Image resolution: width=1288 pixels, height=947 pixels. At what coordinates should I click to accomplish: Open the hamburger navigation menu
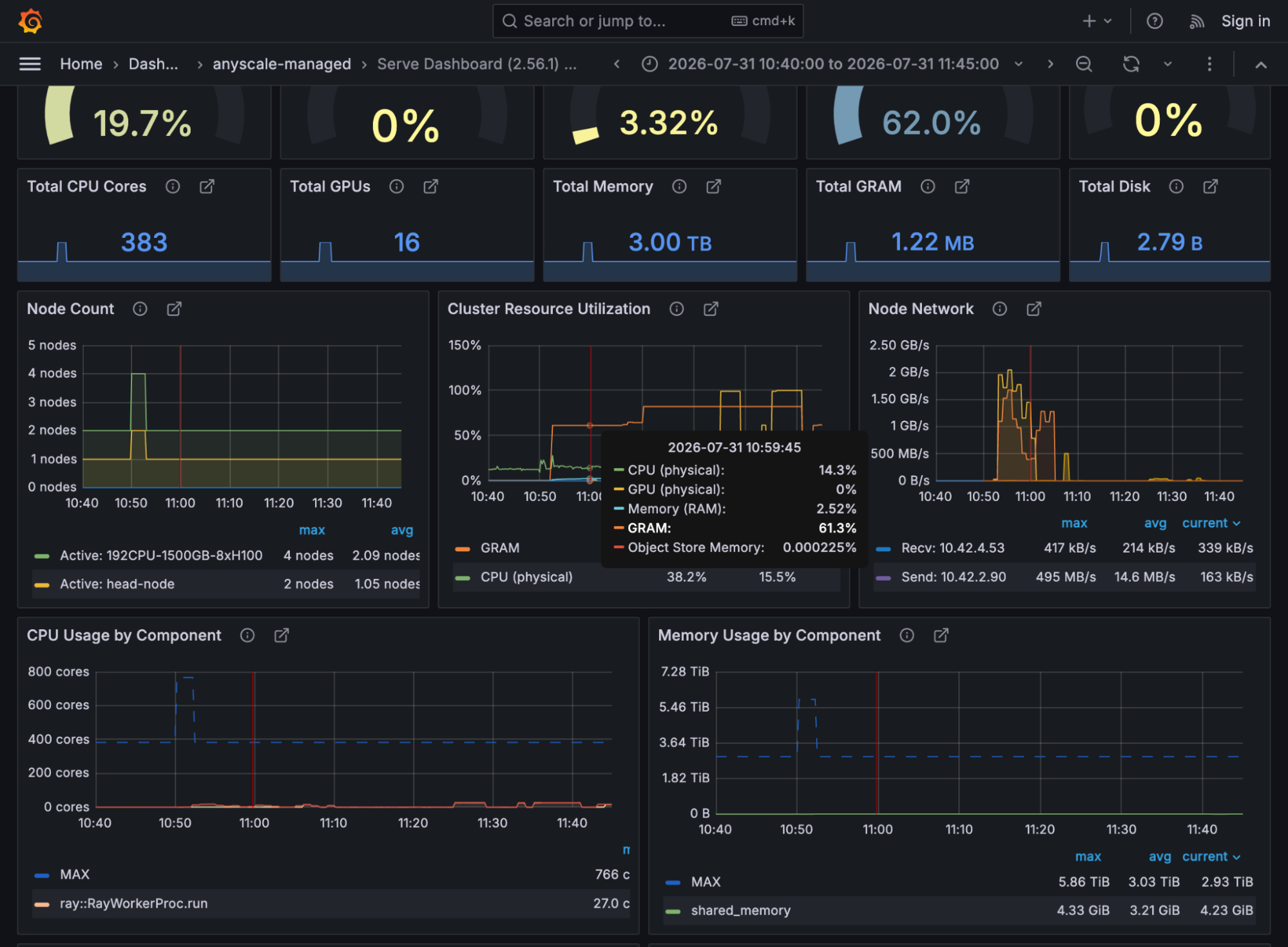point(30,64)
